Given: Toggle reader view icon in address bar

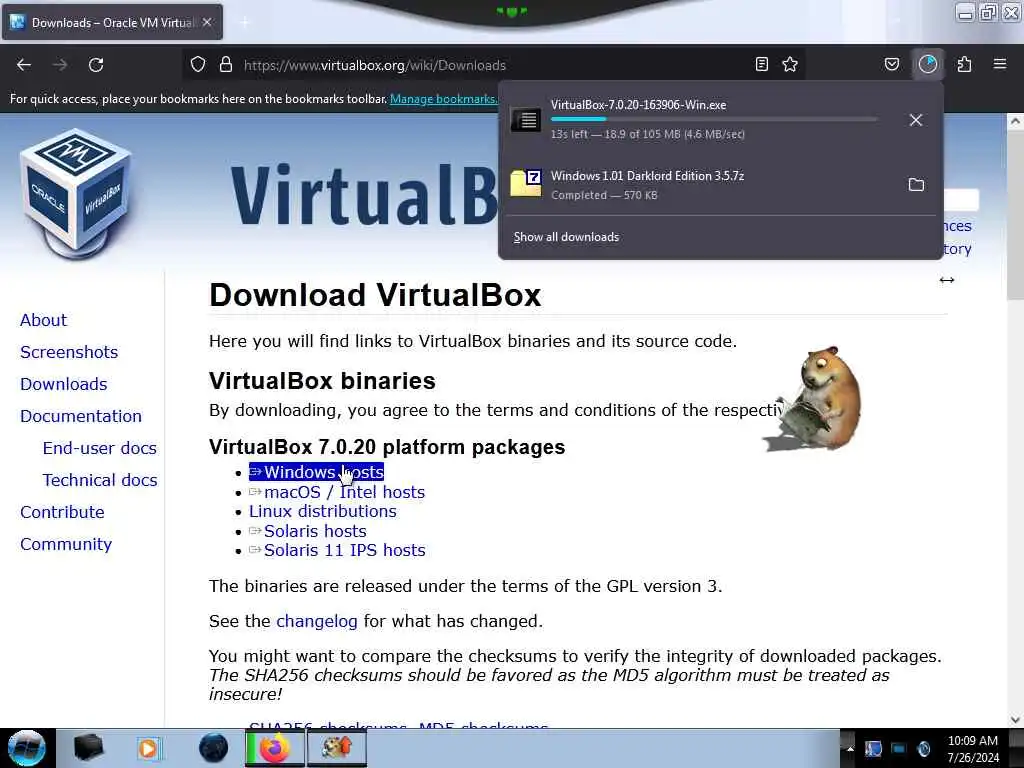Looking at the screenshot, I should point(761,64).
